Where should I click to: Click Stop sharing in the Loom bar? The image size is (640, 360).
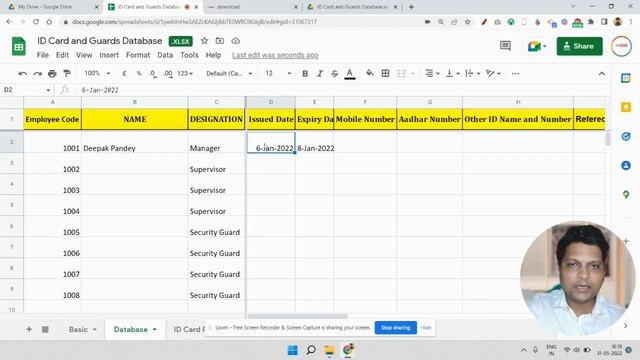pos(396,327)
